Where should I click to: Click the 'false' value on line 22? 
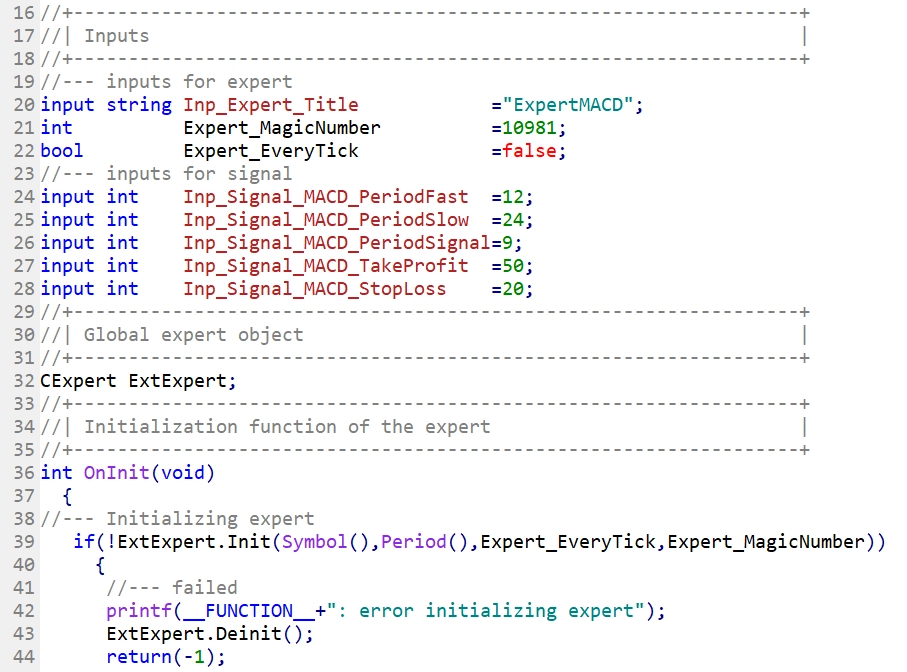click(529, 151)
